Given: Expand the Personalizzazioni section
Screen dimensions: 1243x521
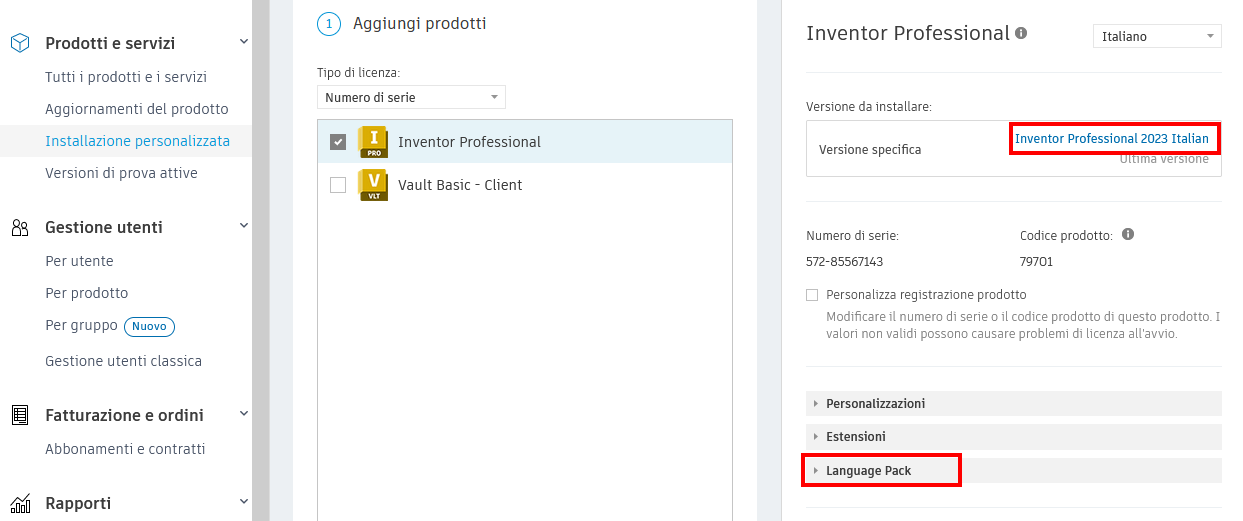Looking at the screenshot, I should coord(874,403).
